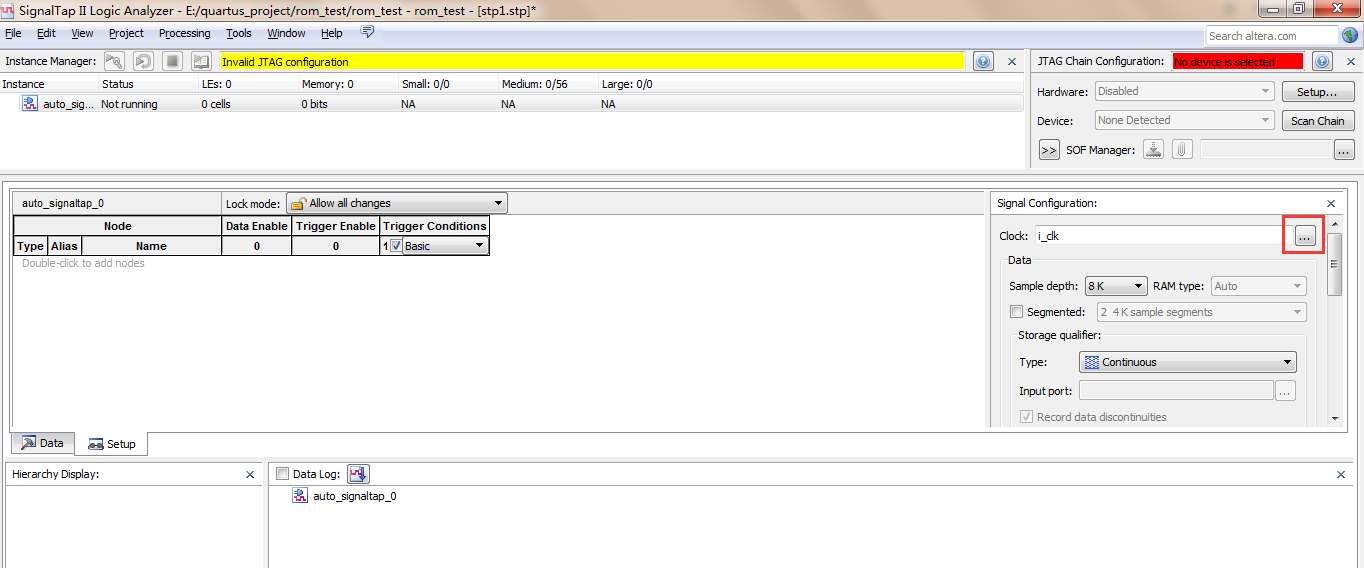Click the >> expand button beside SOF Manager
This screenshot has height=568, width=1364.
[1049, 150]
